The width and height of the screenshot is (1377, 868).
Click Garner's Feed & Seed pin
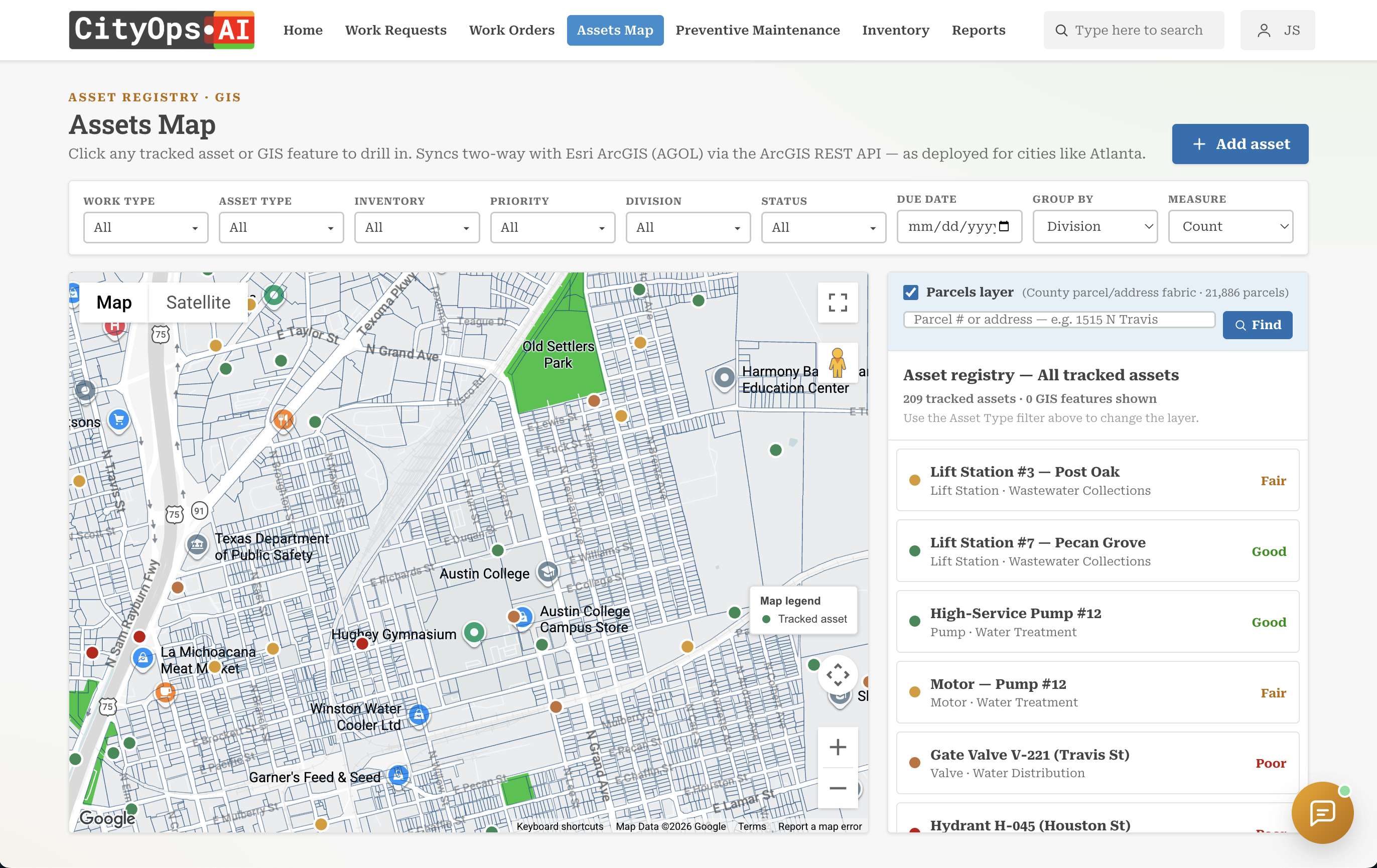click(x=398, y=775)
